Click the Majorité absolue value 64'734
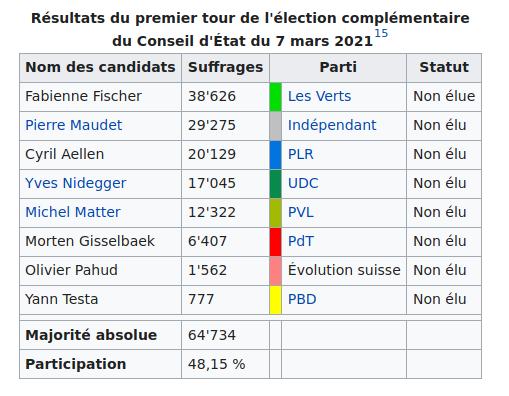Image resolution: width=509 pixels, height=396 pixels. pyautogui.click(x=212, y=335)
